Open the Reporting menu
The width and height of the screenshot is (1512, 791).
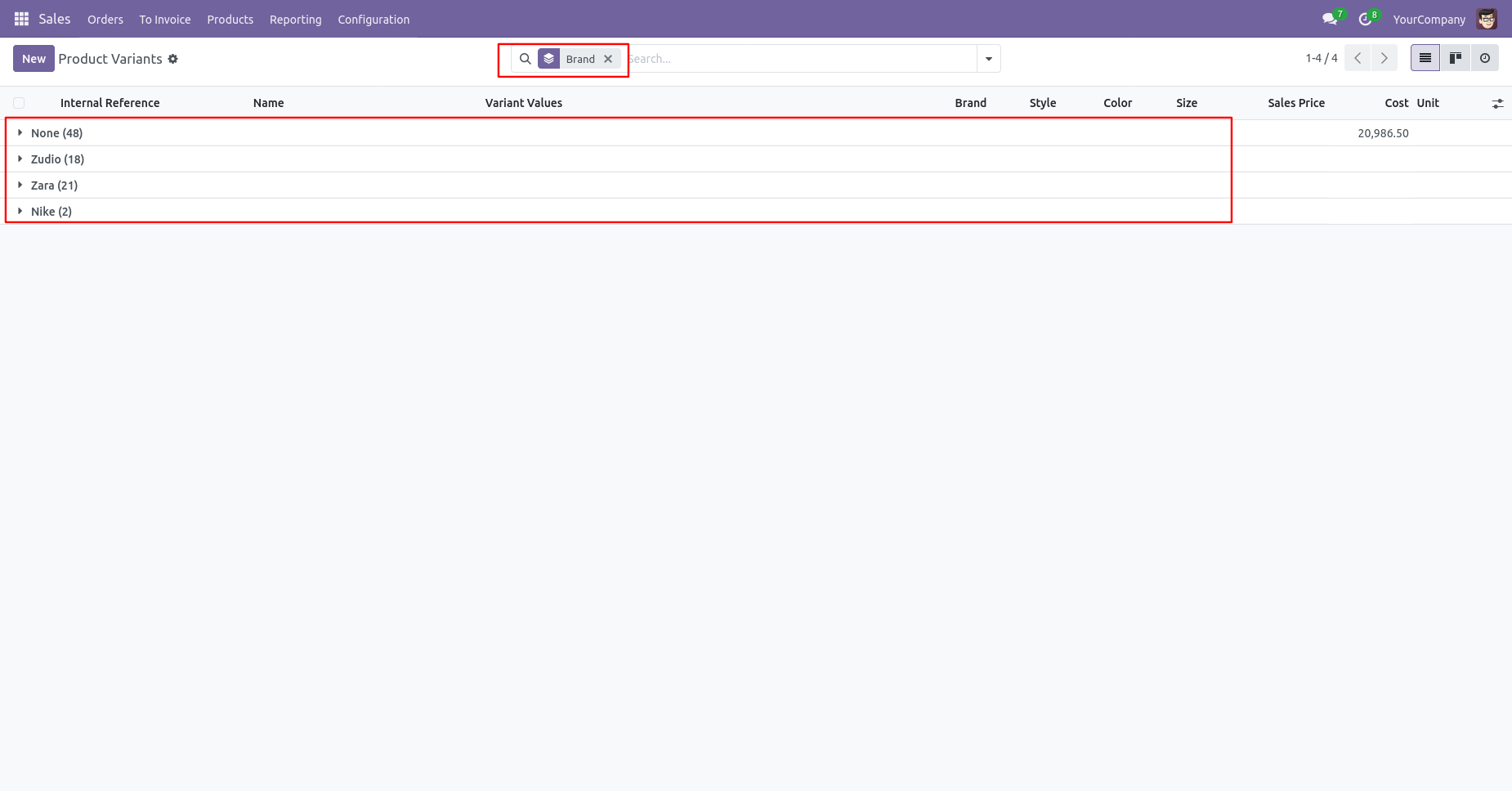pos(296,20)
